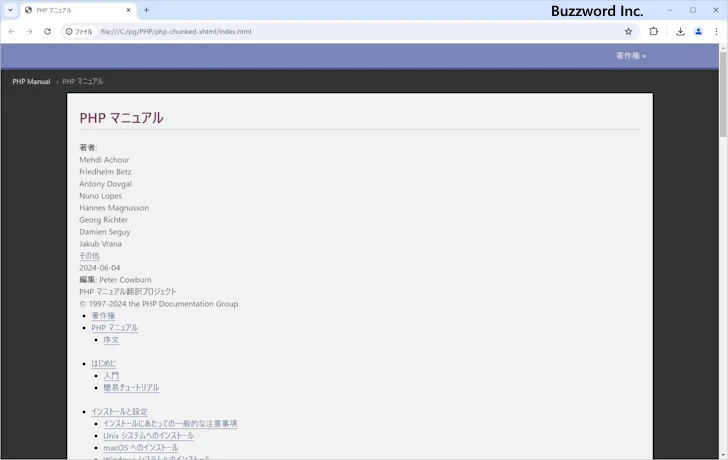Open the はじめに section link
This screenshot has width=728, height=460.
(104, 363)
